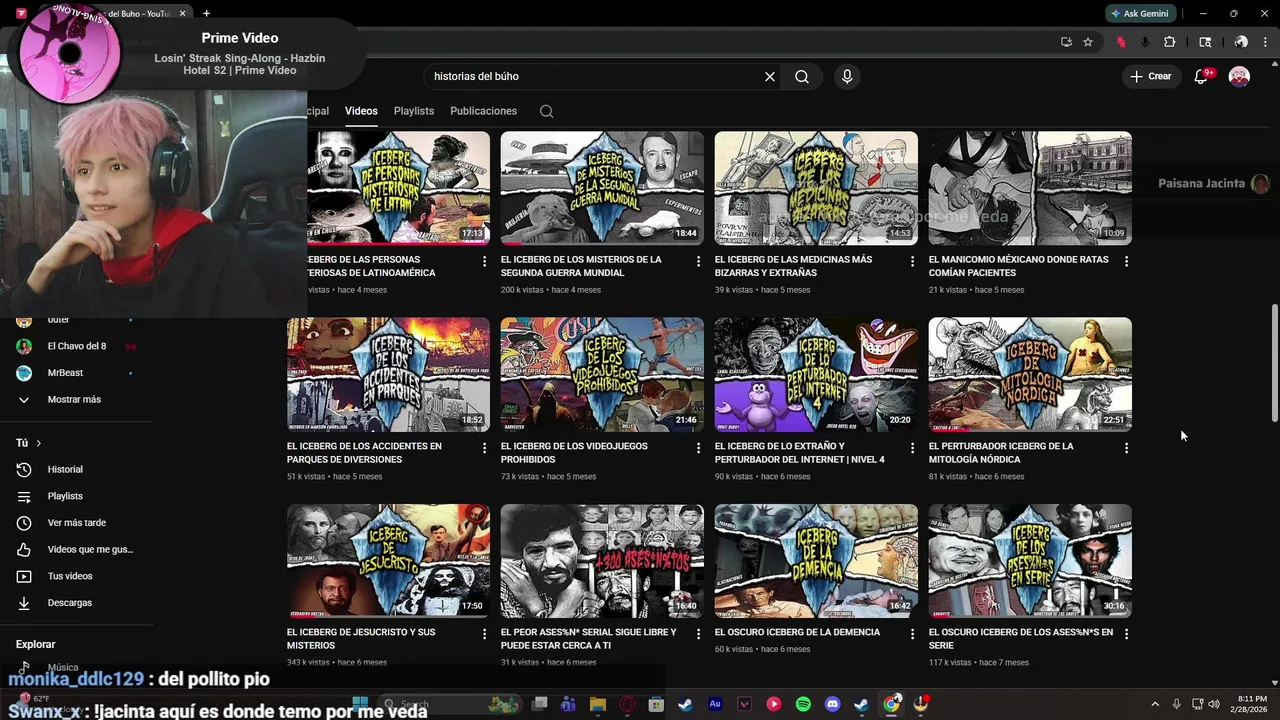Open options for Manicomio Méxicano video

(x=1126, y=261)
